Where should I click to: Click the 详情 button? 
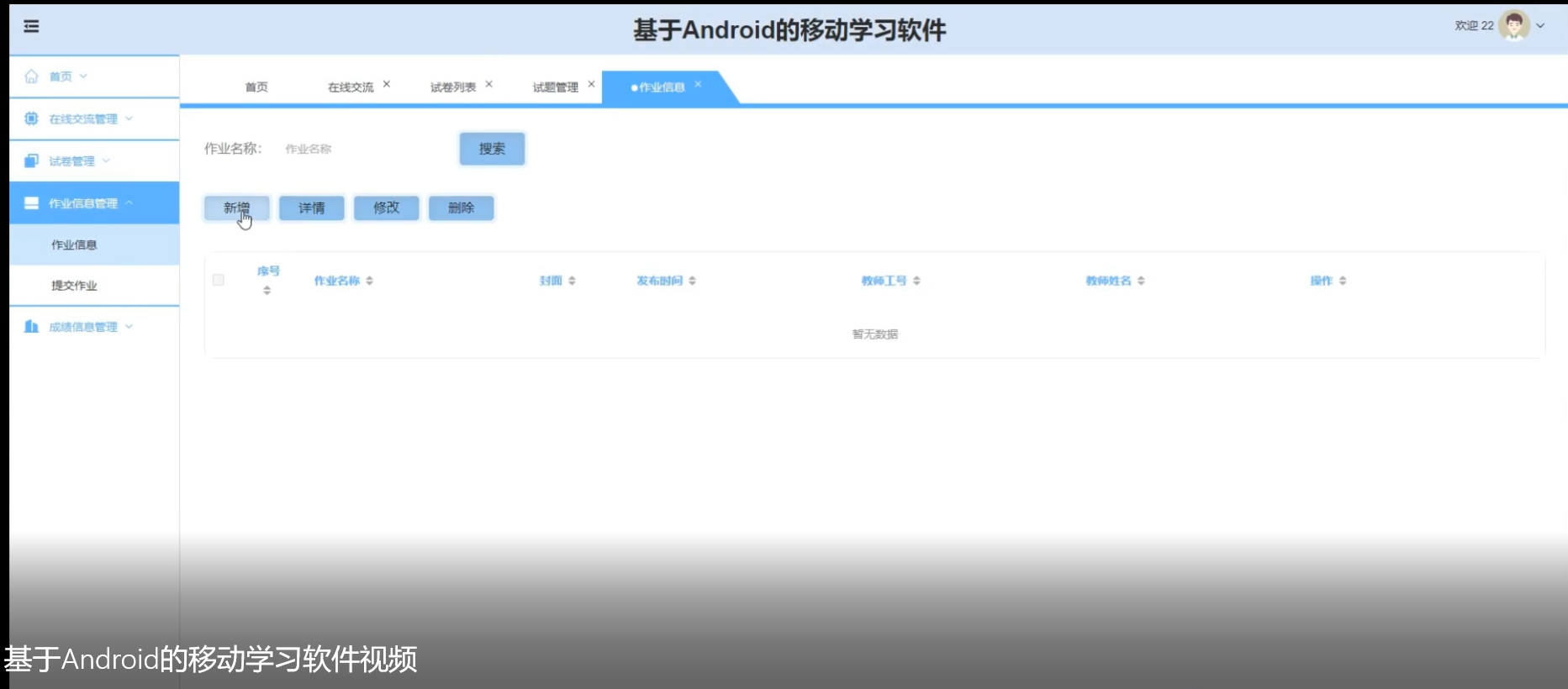pyautogui.click(x=312, y=208)
